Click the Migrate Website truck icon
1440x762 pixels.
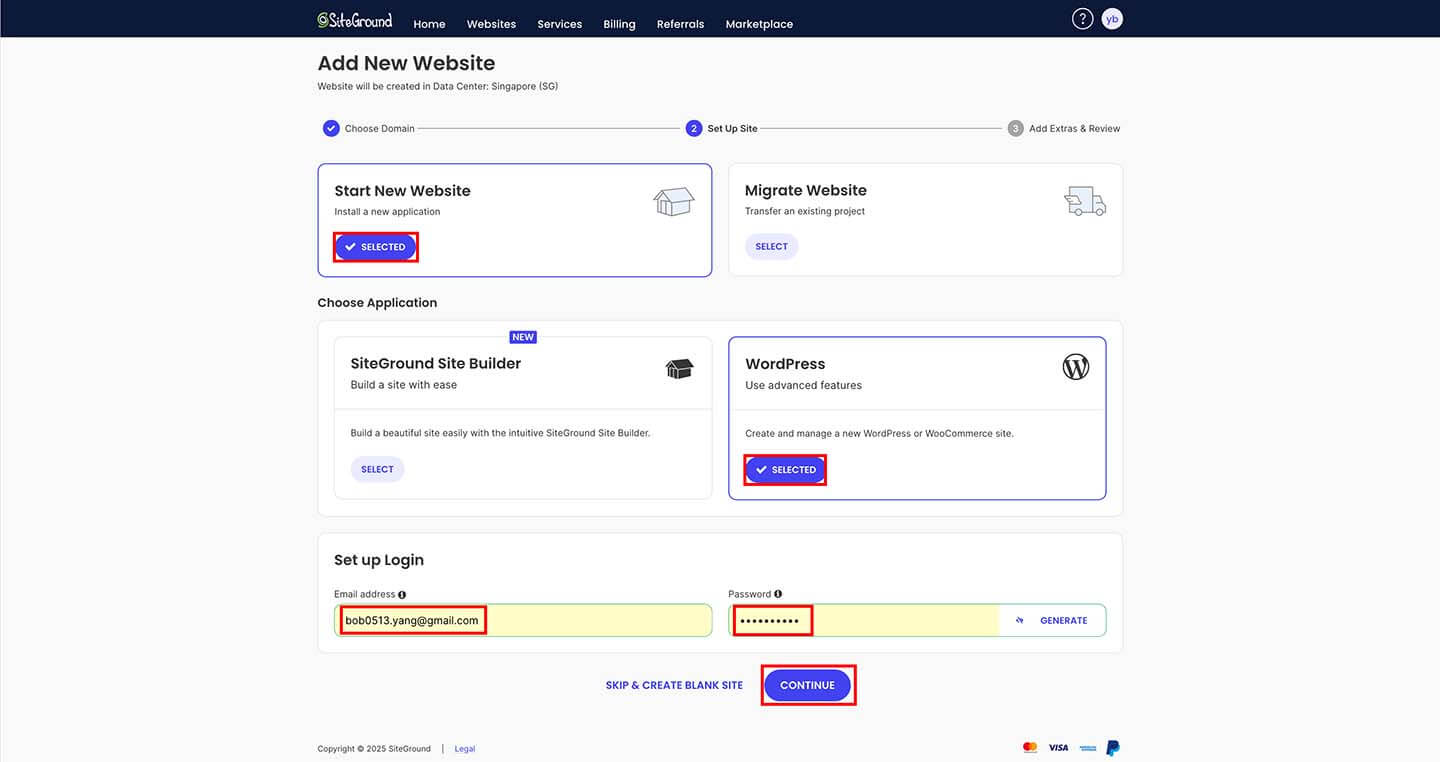(x=1085, y=201)
